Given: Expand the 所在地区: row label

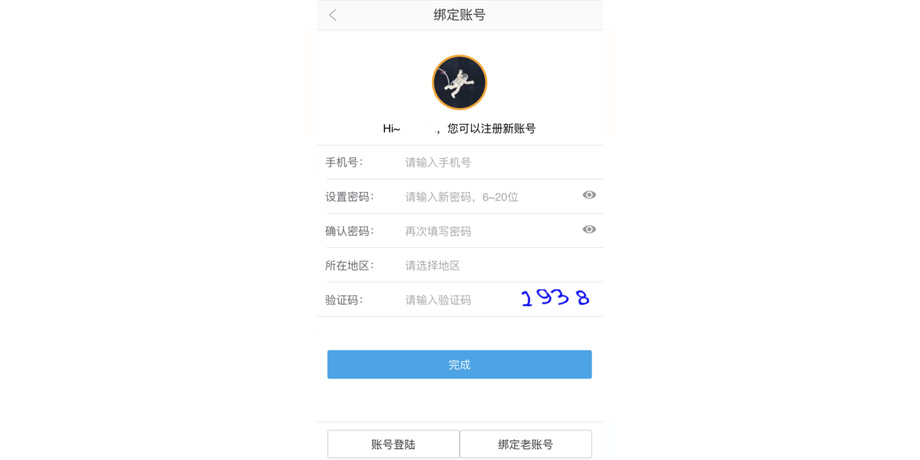Looking at the screenshot, I should [x=350, y=266].
